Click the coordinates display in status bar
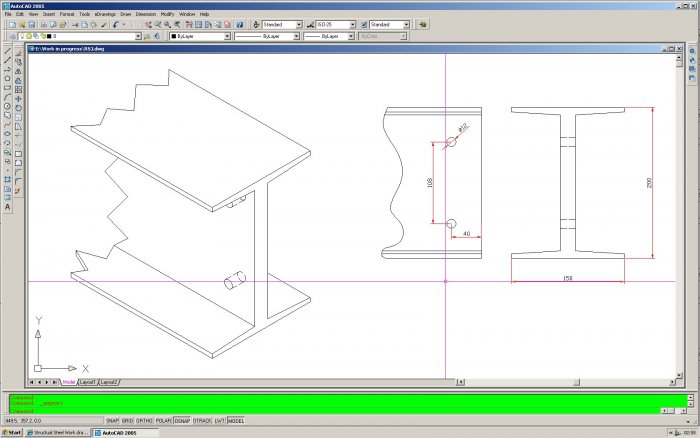 [x=53, y=421]
